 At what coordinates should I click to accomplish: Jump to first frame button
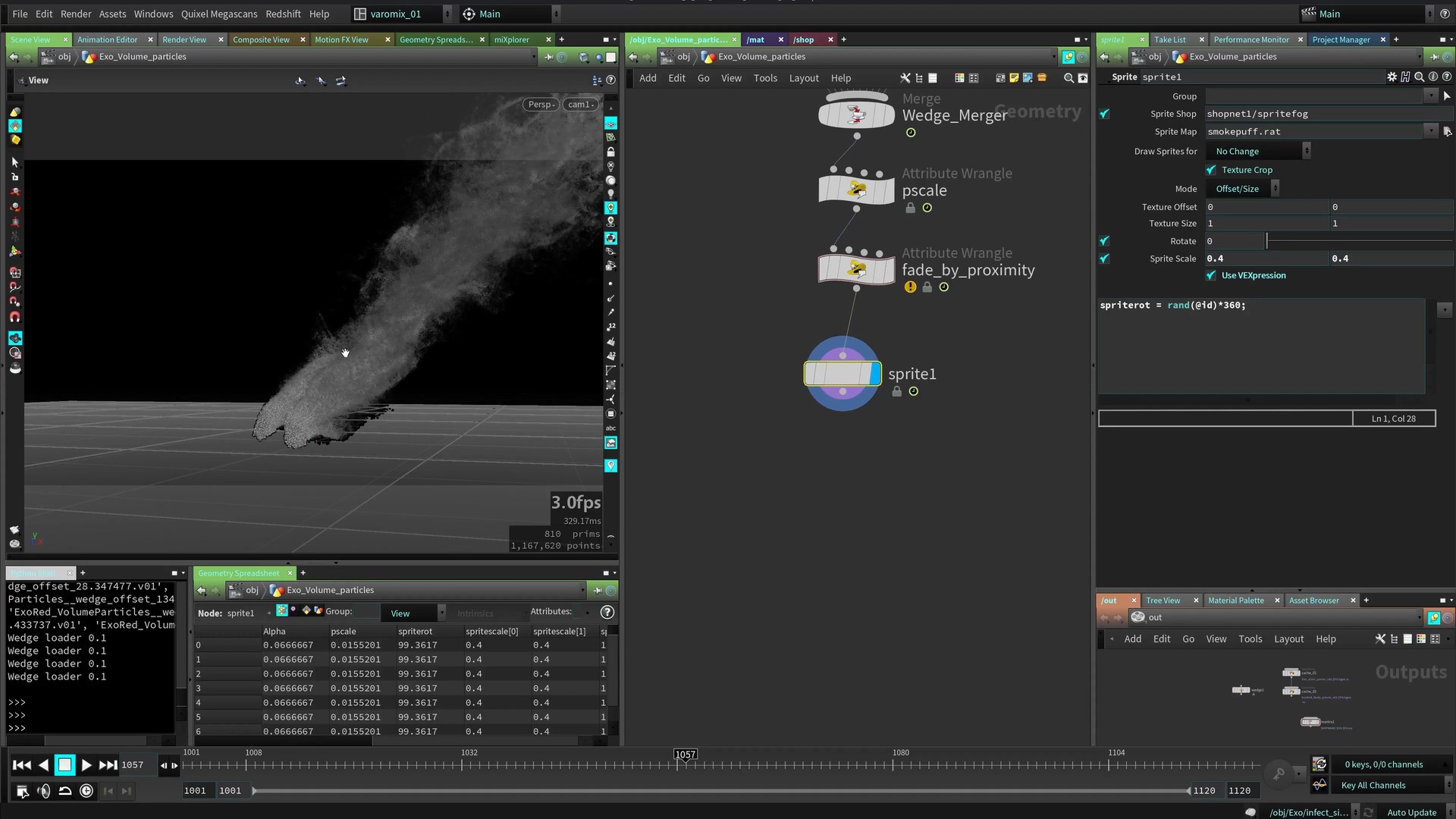(22, 765)
